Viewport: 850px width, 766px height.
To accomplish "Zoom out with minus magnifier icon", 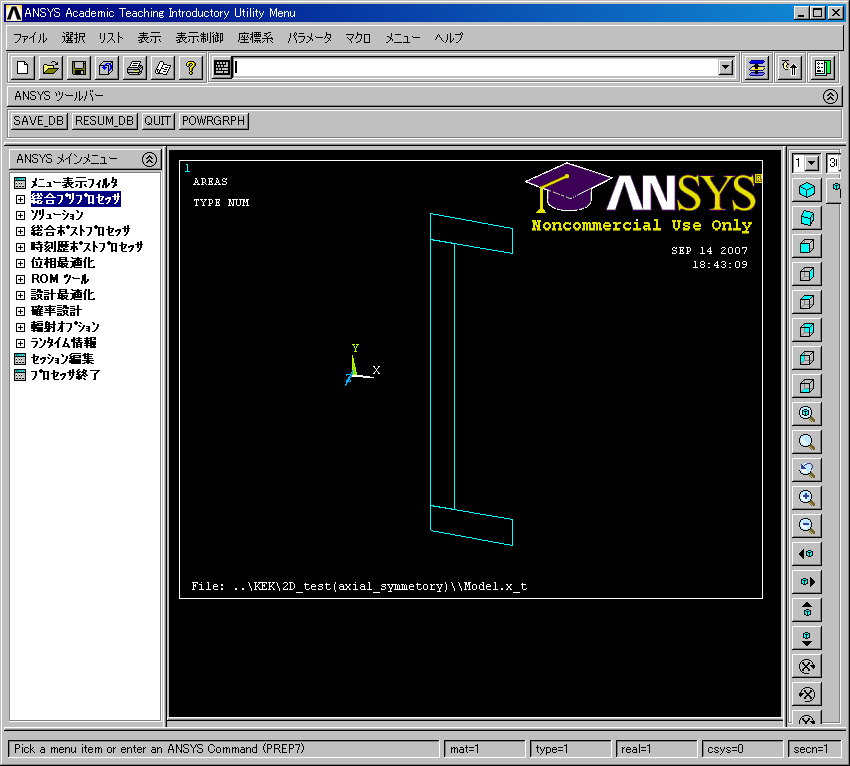I will click(807, 526).
